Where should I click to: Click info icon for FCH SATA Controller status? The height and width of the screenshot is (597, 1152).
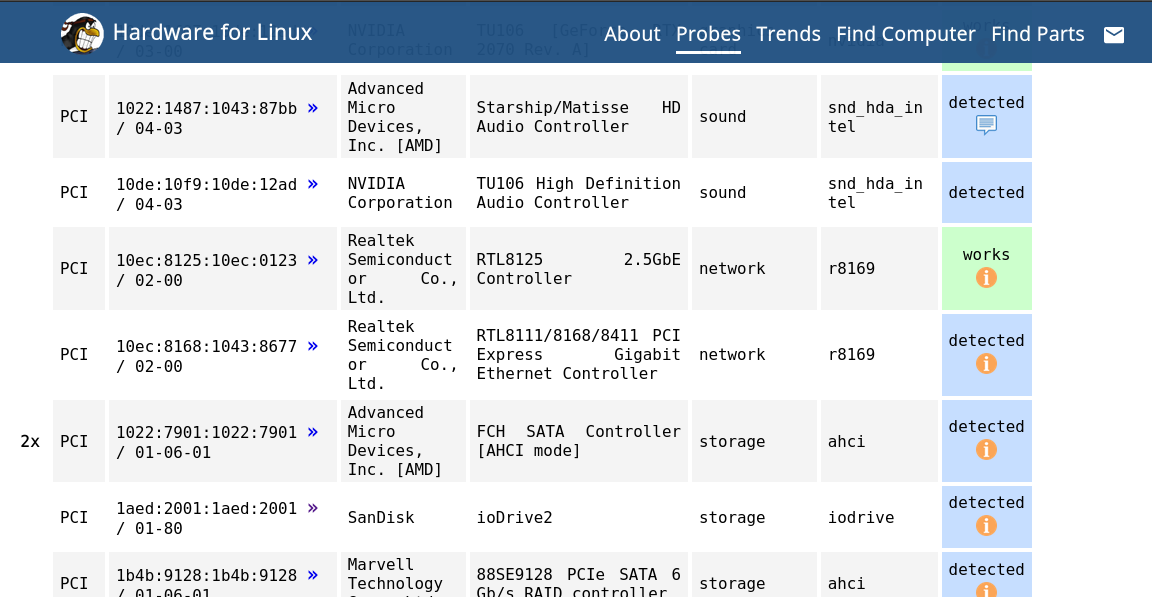[986, 449]
